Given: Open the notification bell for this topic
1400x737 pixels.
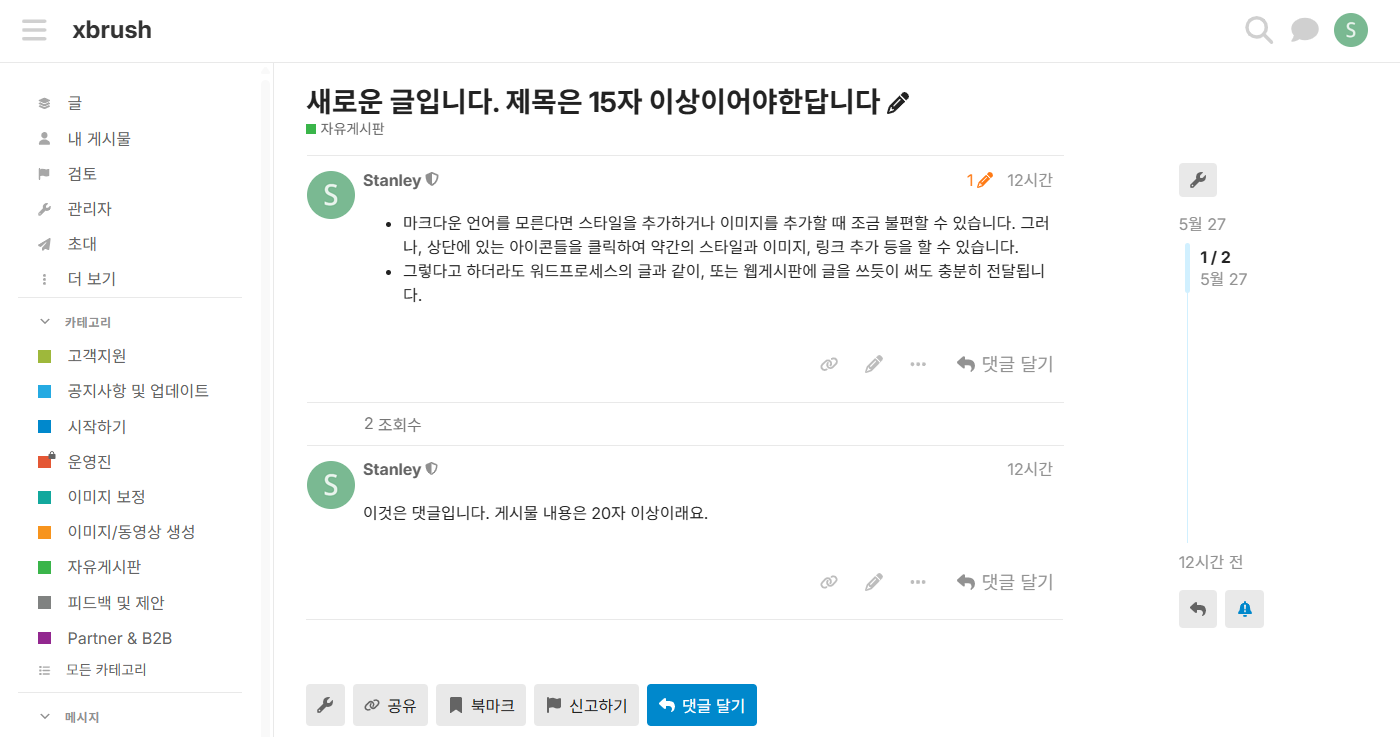Looking at the screenshot, I should point(1244,609).
